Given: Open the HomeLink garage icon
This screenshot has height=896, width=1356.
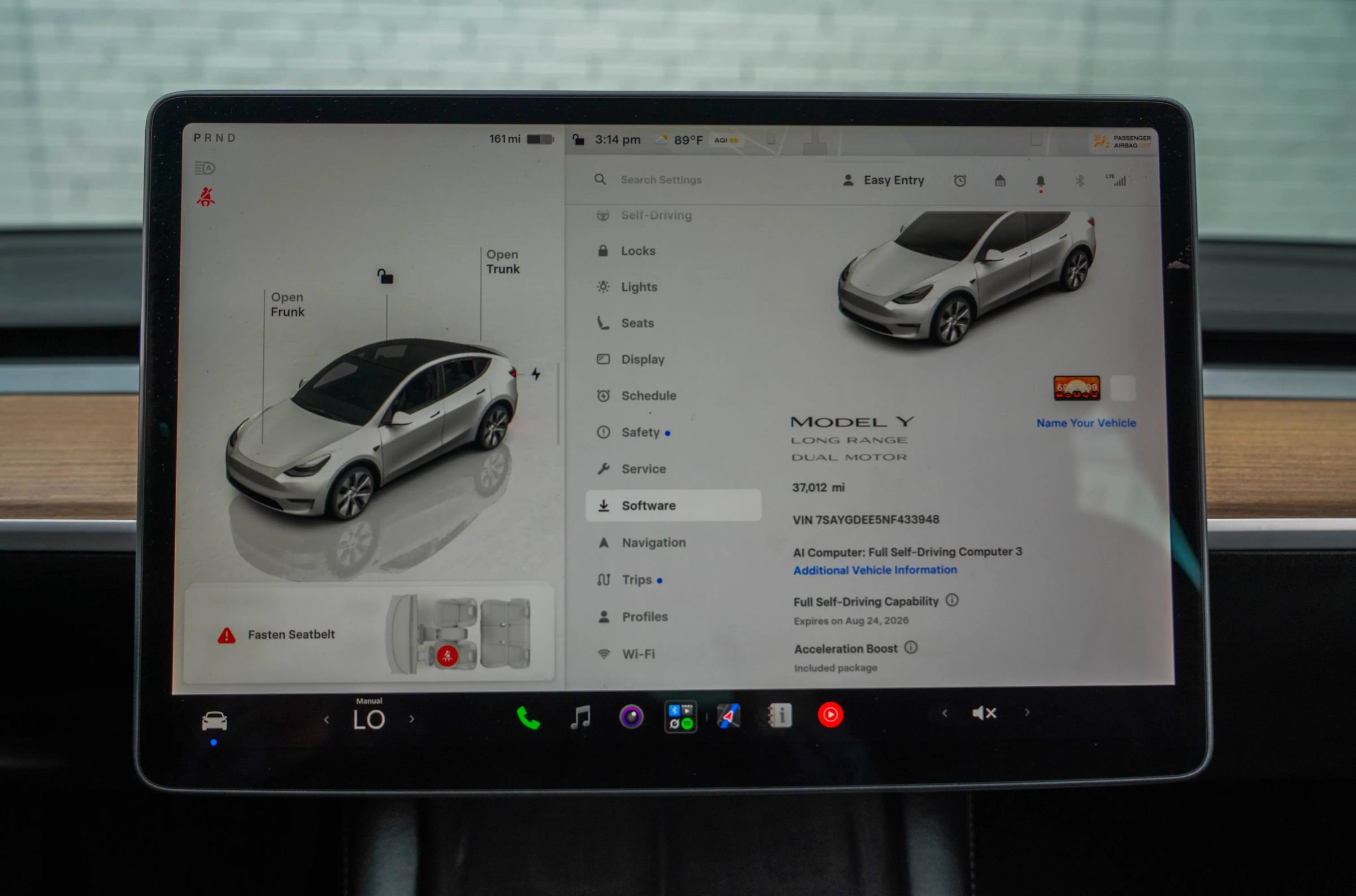Looking at the screenshot, I should coord(1000,181).
